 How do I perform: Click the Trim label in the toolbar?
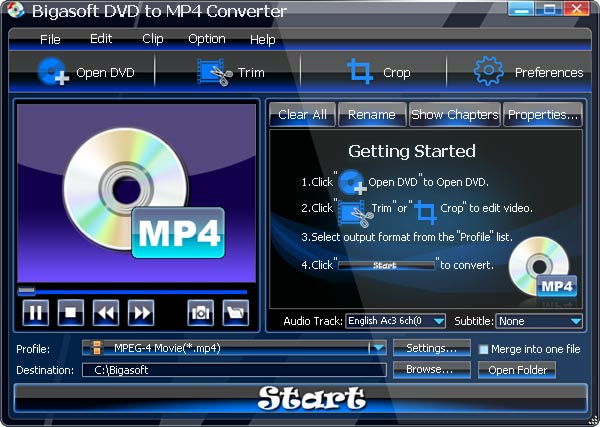pyautogui.click(x=251, y=72)
